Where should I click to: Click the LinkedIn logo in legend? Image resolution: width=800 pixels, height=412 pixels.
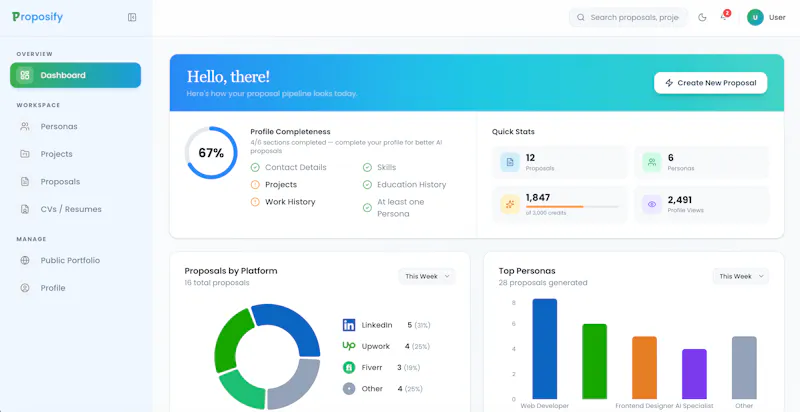point(349,325)
